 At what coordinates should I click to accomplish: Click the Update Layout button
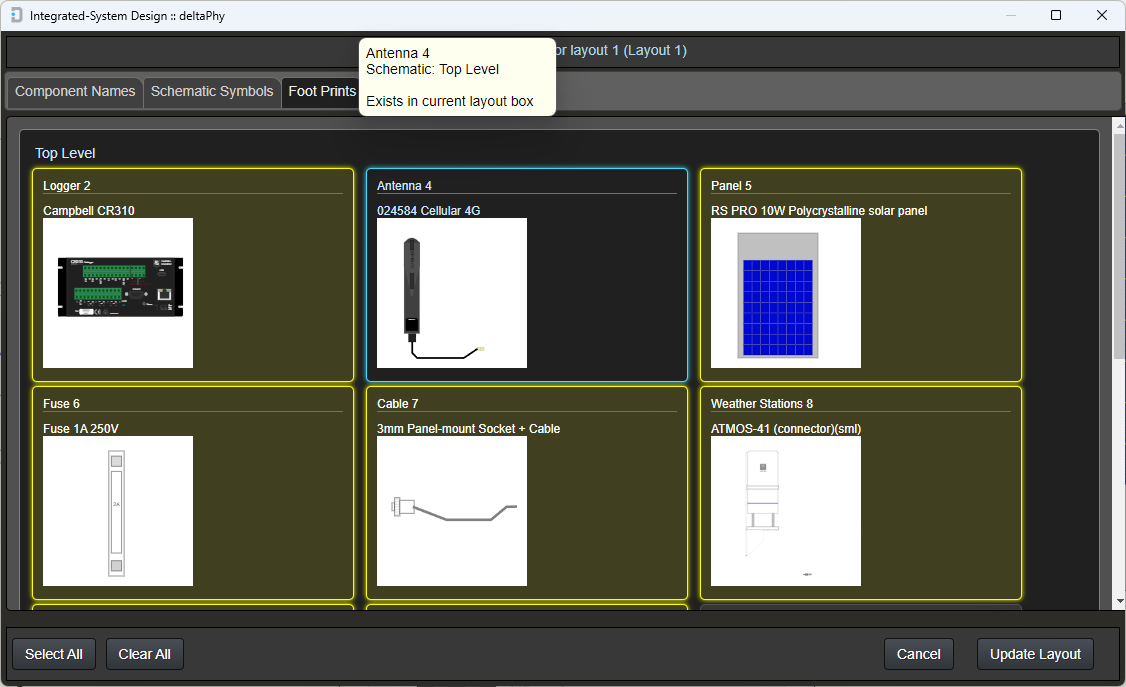pos(1035,654)
